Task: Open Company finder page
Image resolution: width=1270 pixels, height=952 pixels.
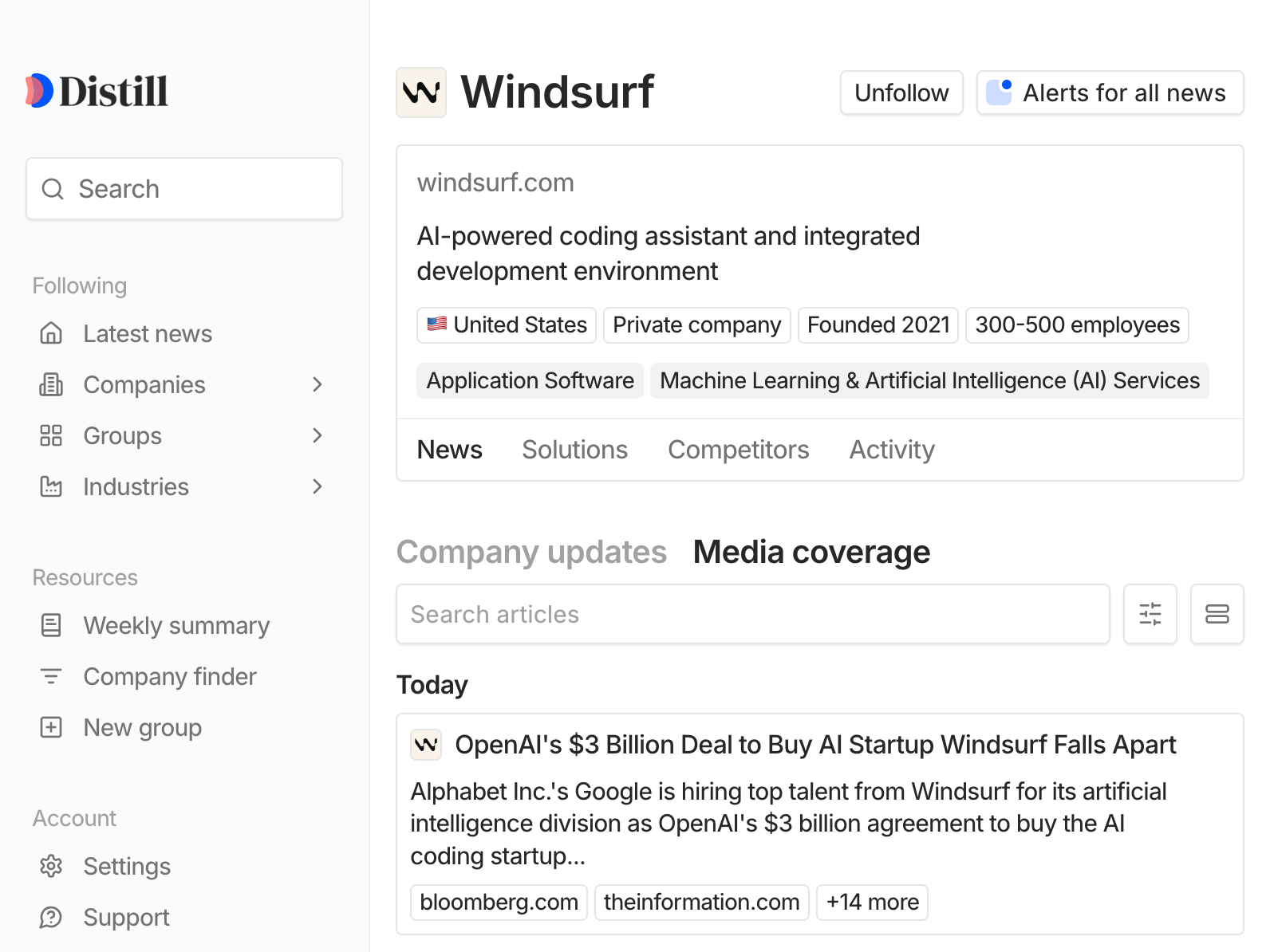Action: [x=170, y=676]
